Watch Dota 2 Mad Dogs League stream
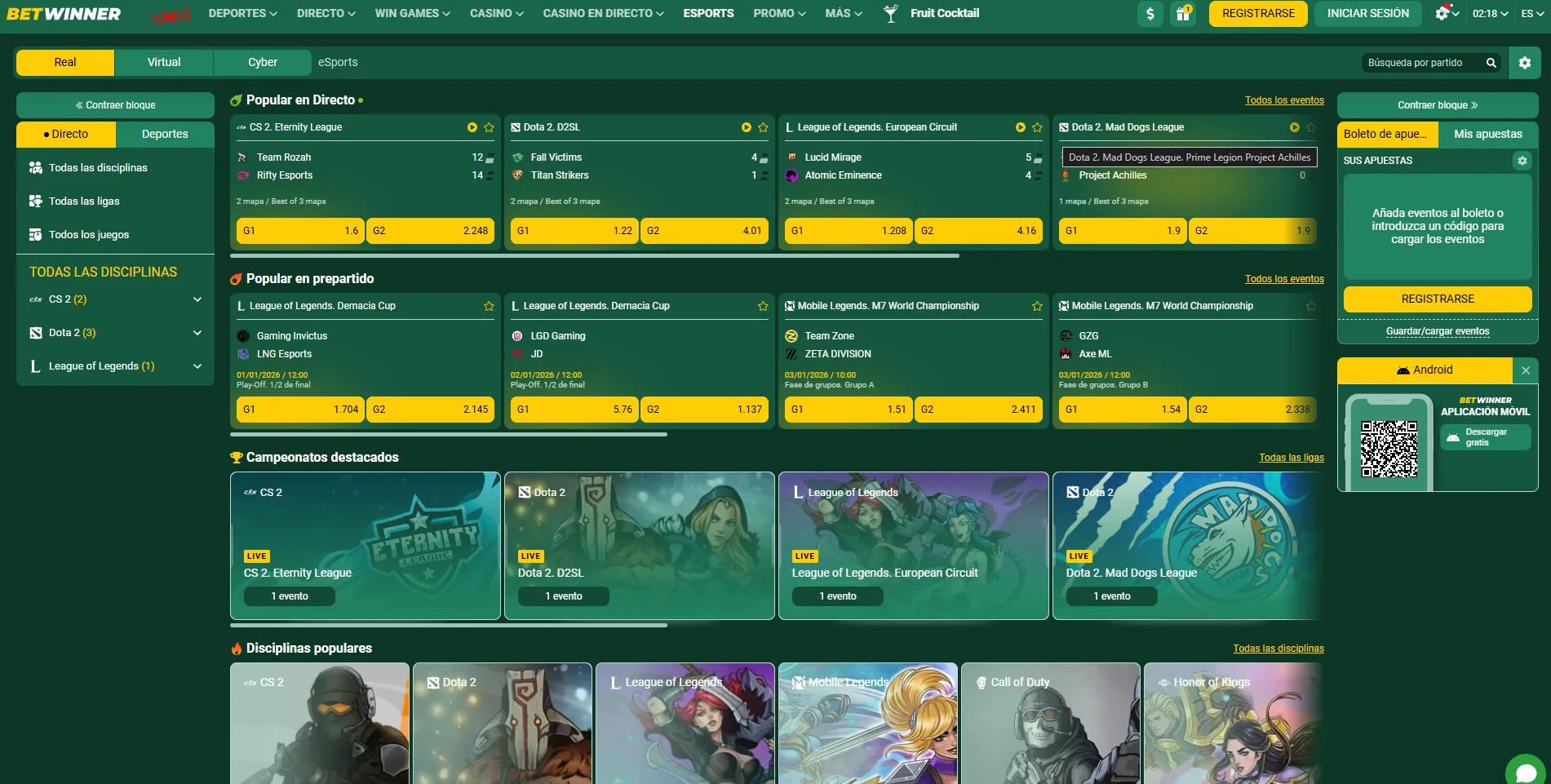This screenshot has height=784, width=1551. 1294,127
